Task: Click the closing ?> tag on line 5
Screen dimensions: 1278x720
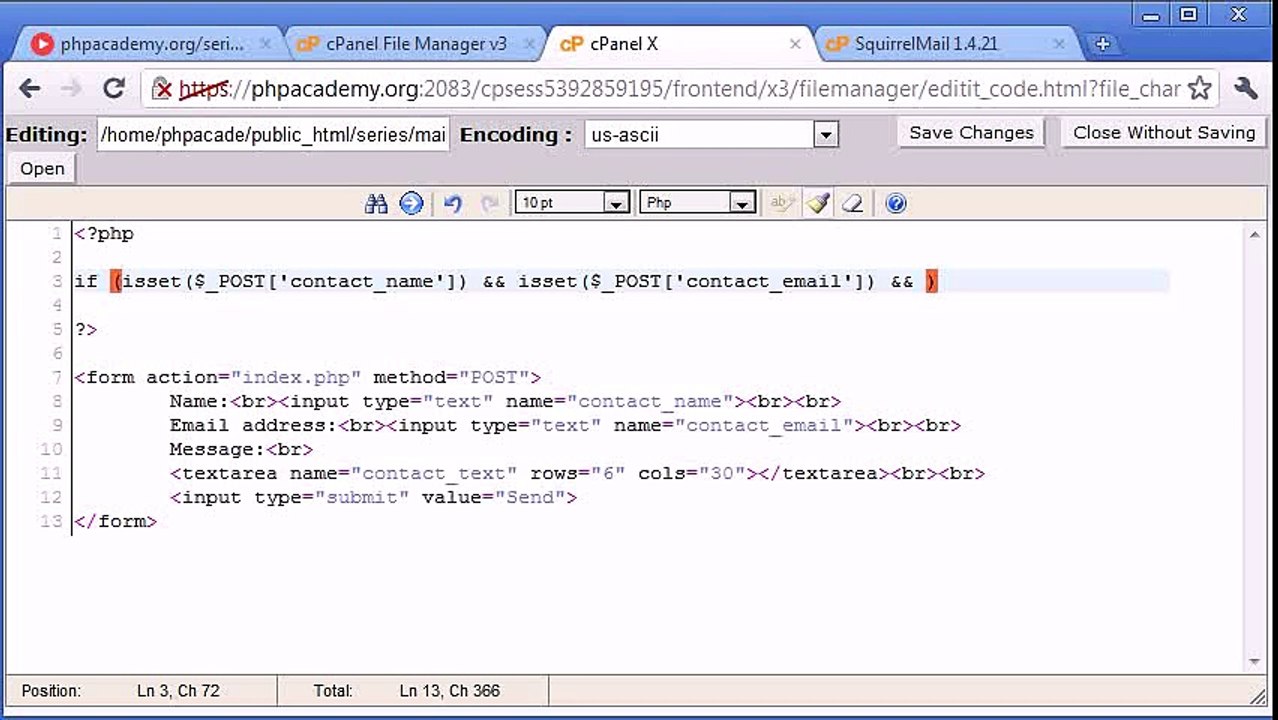Action: click(86, 329)
